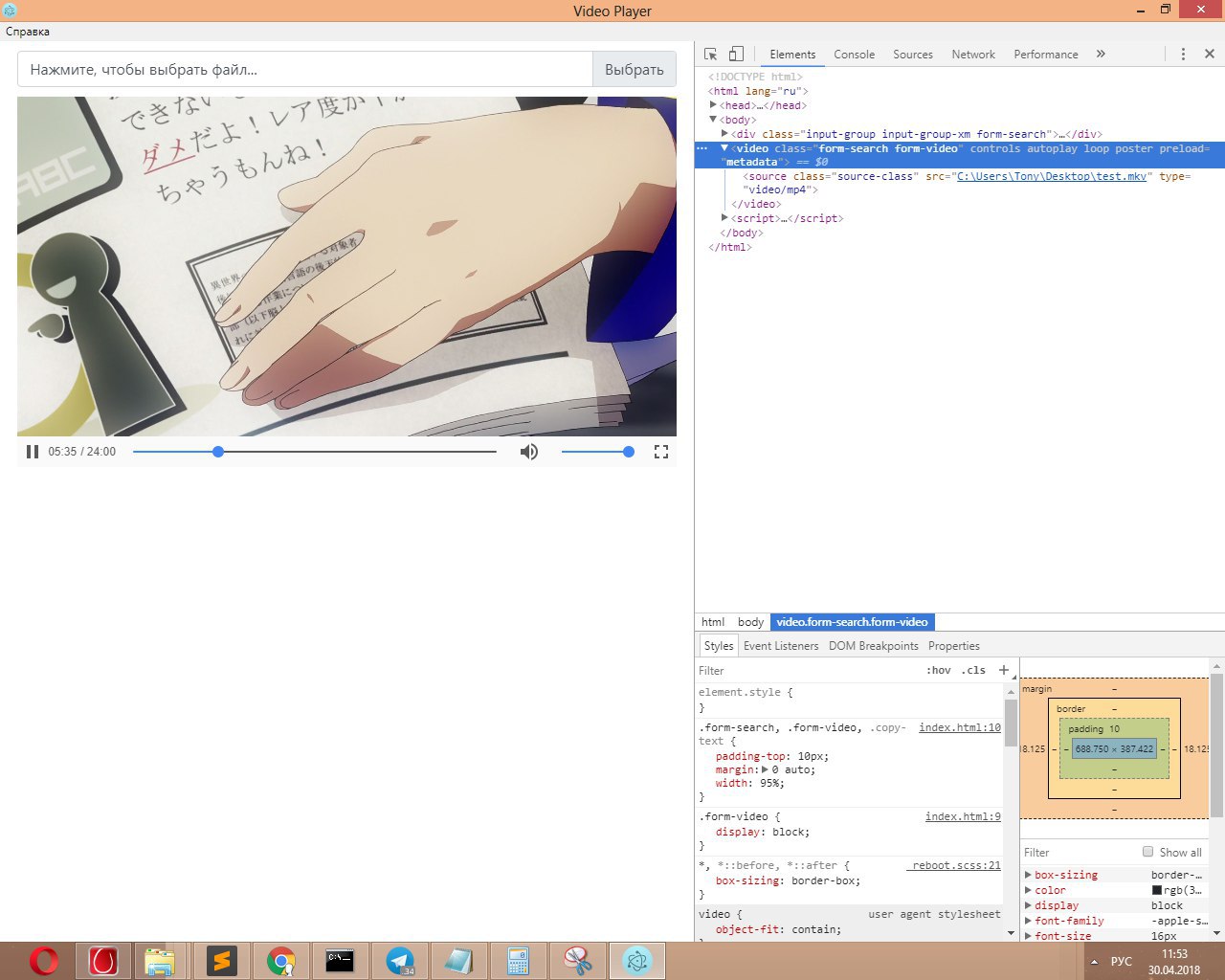Open Snipping Tool from the taskbar
The height and width of the screenshot is (980, 1225).
pos(577,961)
